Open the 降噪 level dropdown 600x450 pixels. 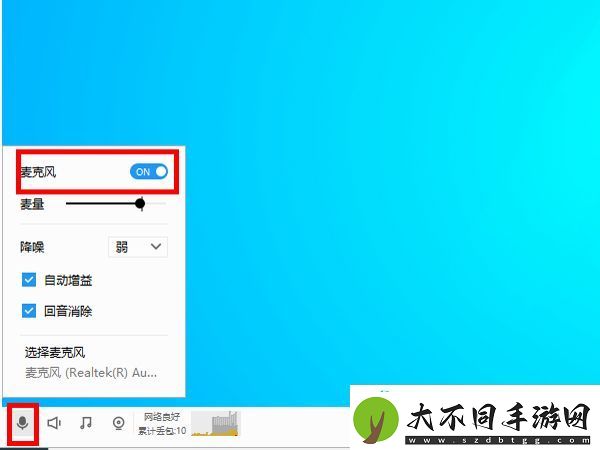click(138, 247)
